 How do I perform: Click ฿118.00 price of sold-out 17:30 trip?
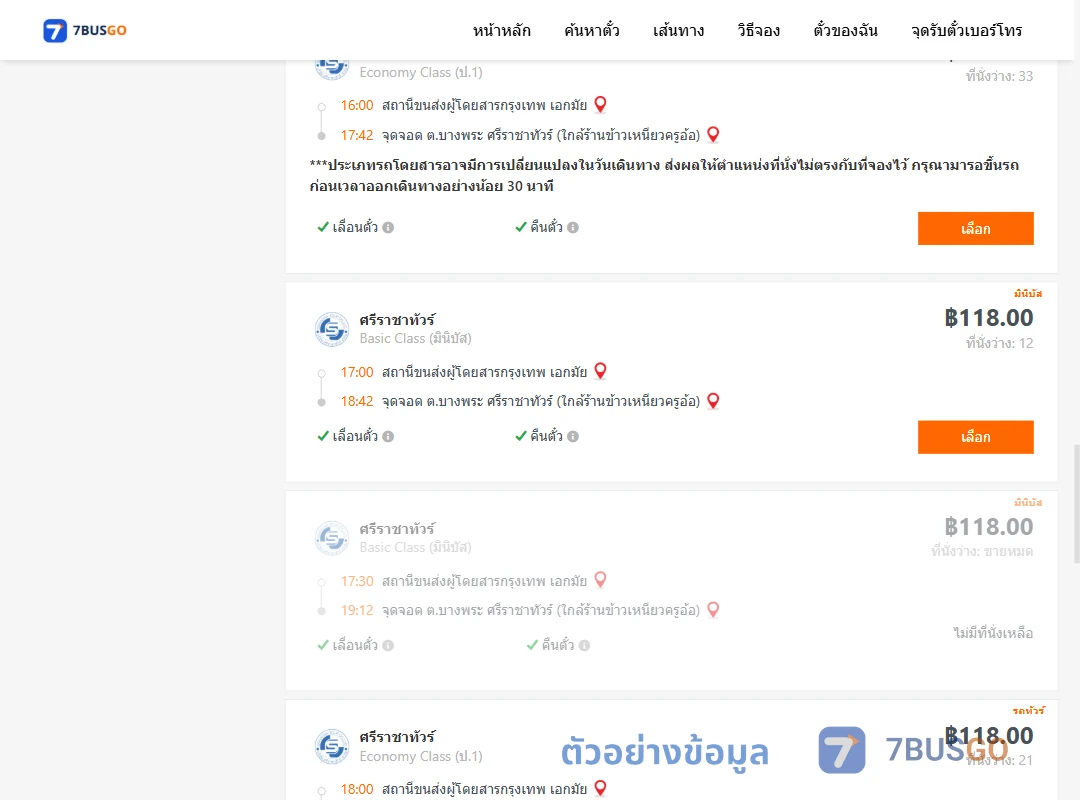tap(988, 526)
